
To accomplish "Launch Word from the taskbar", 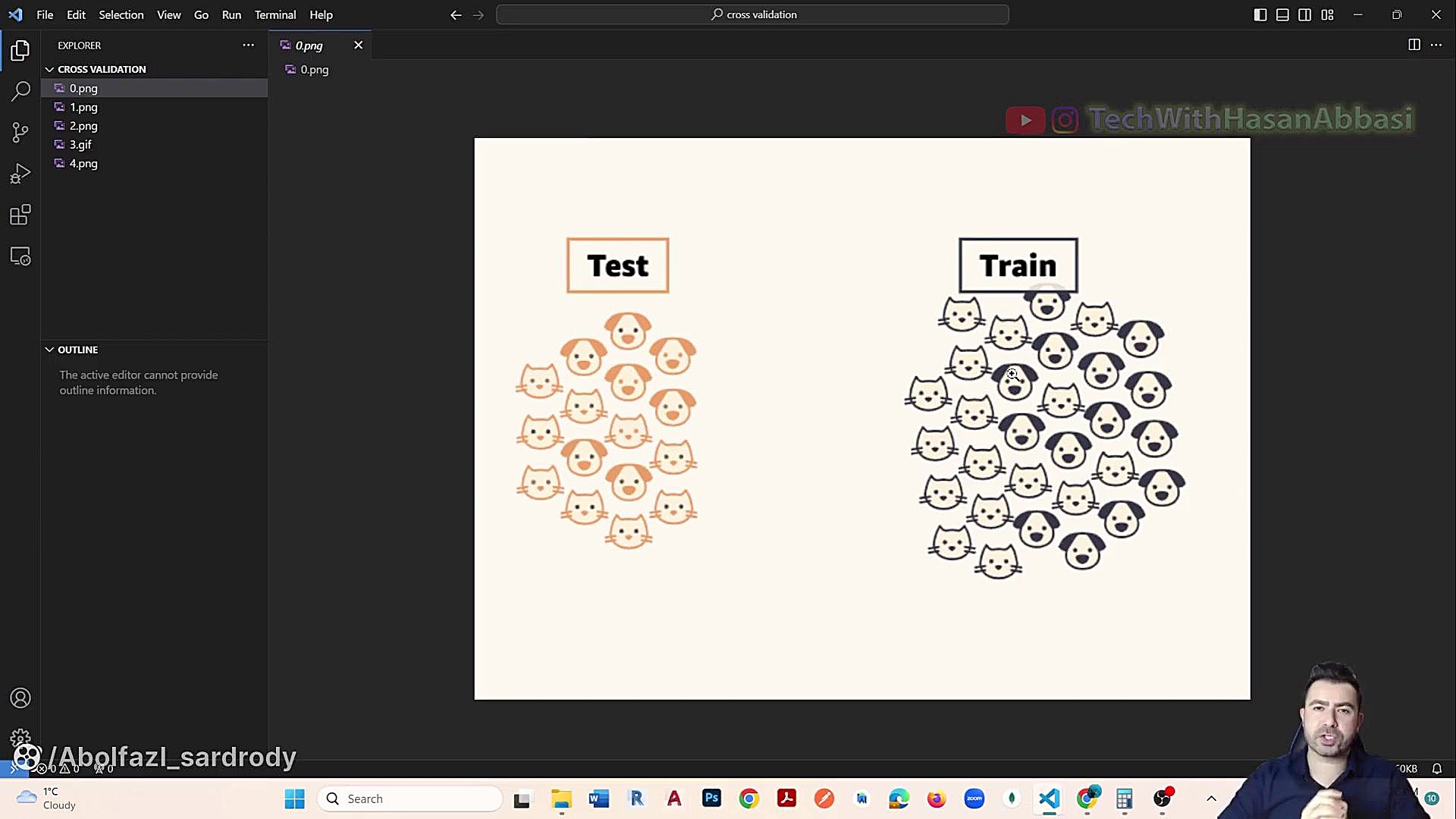I will coord(598,799).
